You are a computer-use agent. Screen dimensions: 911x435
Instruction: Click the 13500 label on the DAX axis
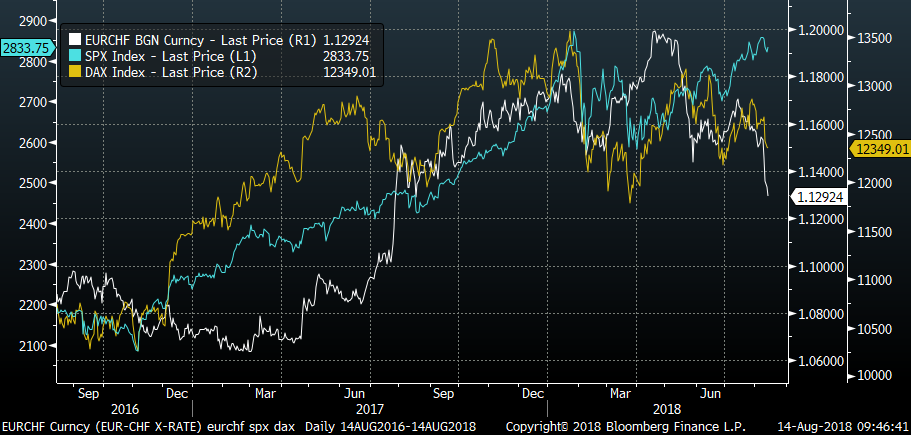click(x=874, y=38)
